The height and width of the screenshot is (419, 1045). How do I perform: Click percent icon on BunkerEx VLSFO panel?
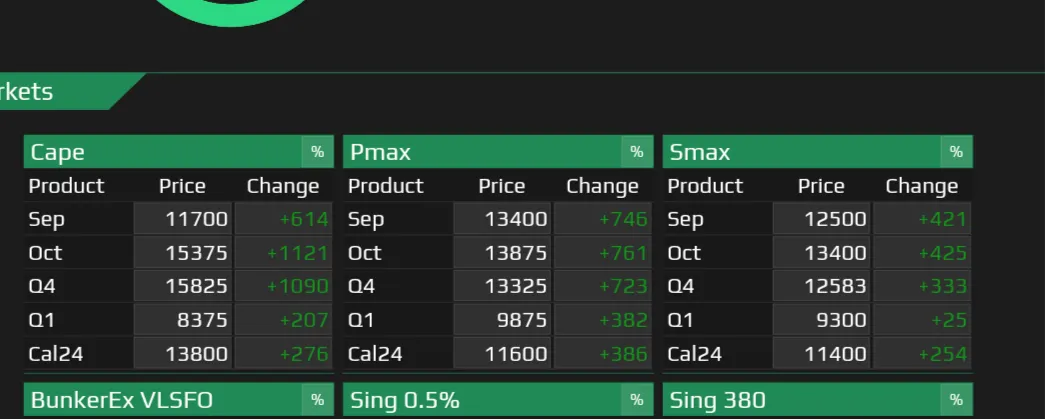(x=317, y=400)
